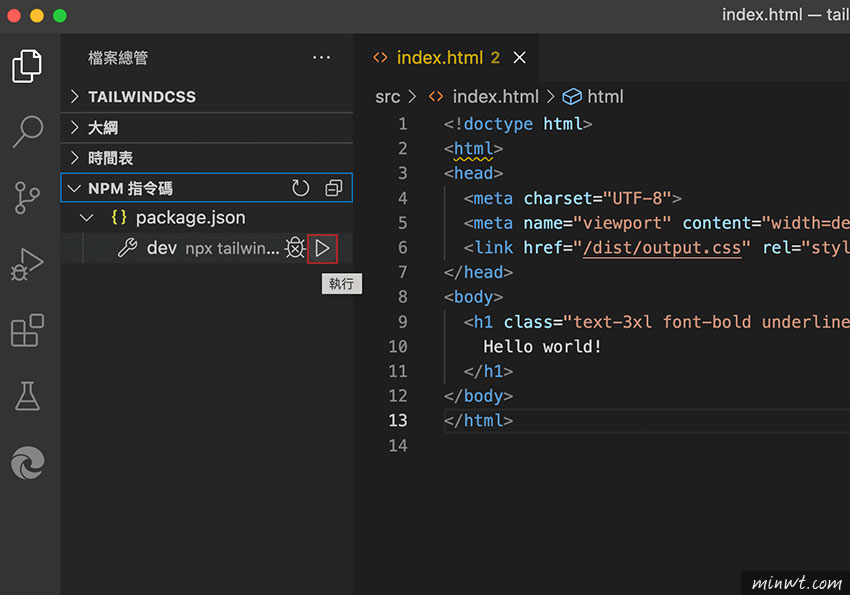Image resolution: width=850 pixels, height=595 pixels.
Task: Click the braces icon of package.json
Action: (119, 218)
